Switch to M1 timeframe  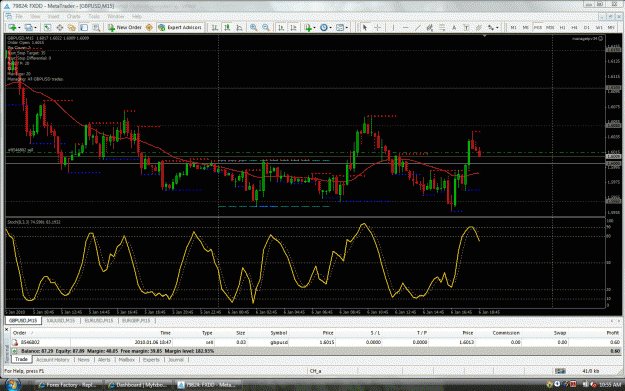513,28
